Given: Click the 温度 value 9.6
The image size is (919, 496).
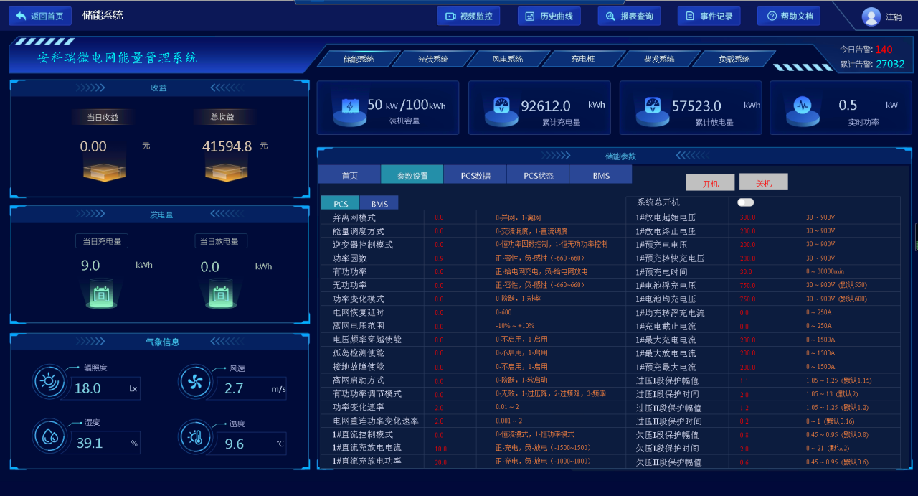Looking at the screenshot, I should (234, 444).
